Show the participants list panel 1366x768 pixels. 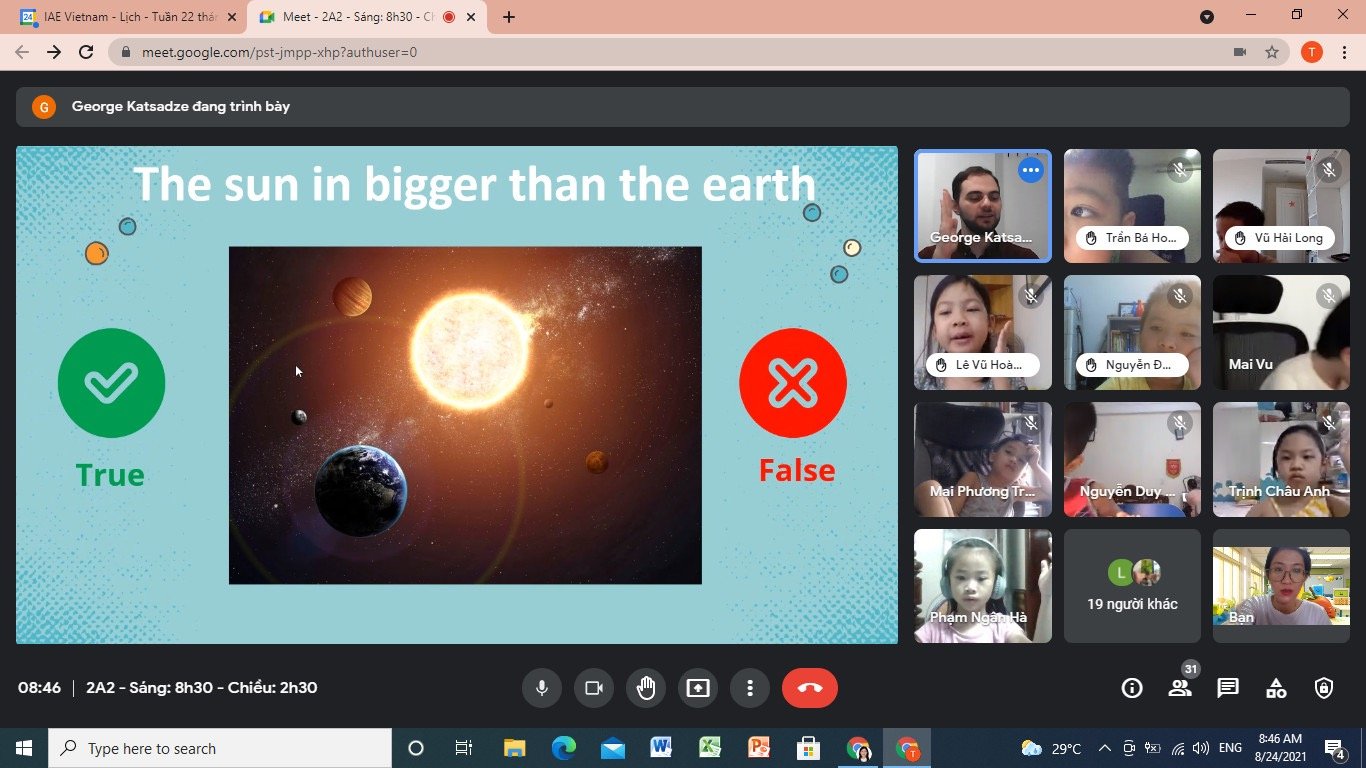(x=1180, y=688)
